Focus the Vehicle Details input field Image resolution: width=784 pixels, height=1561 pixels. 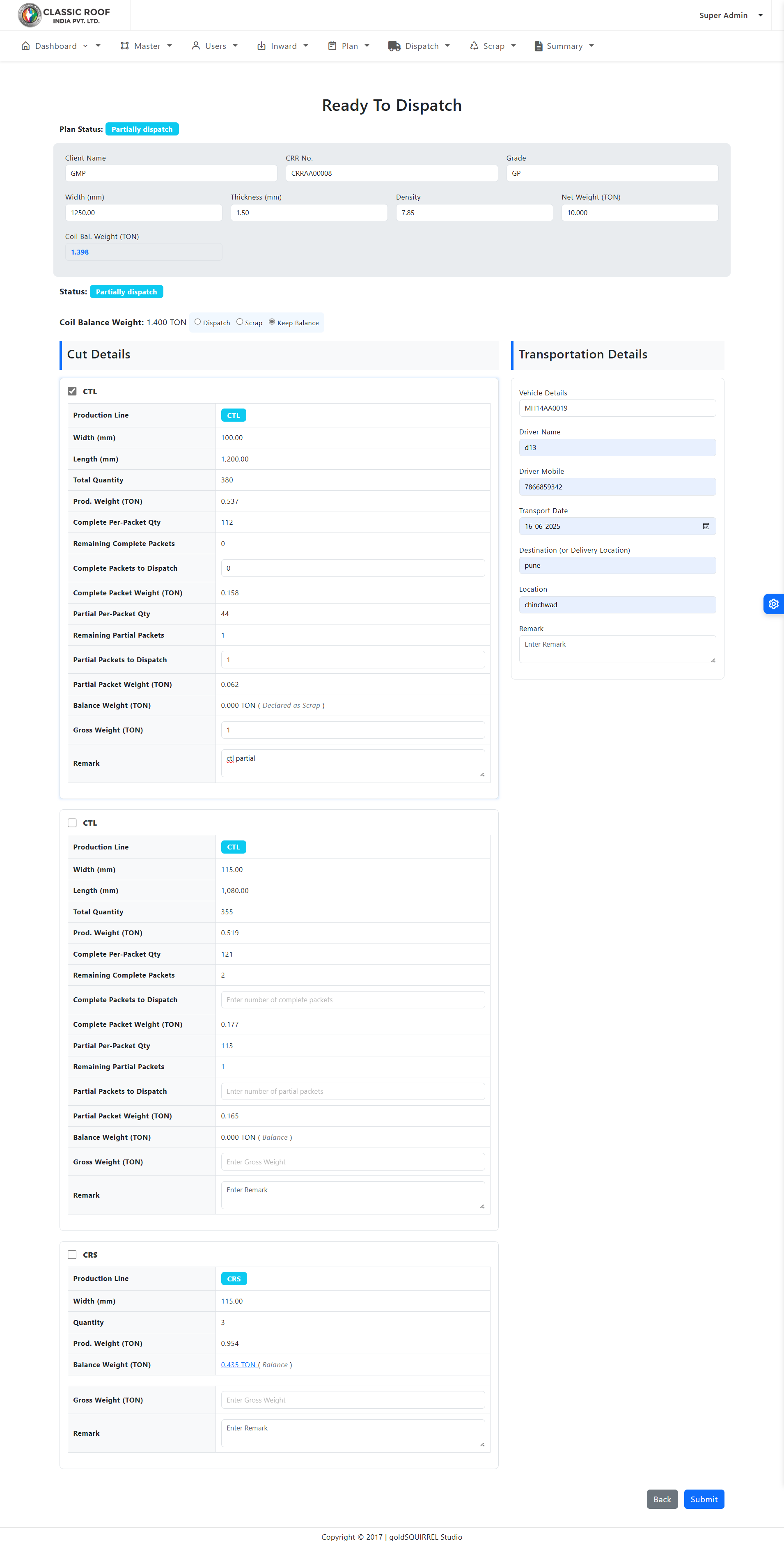pos(617,408)
